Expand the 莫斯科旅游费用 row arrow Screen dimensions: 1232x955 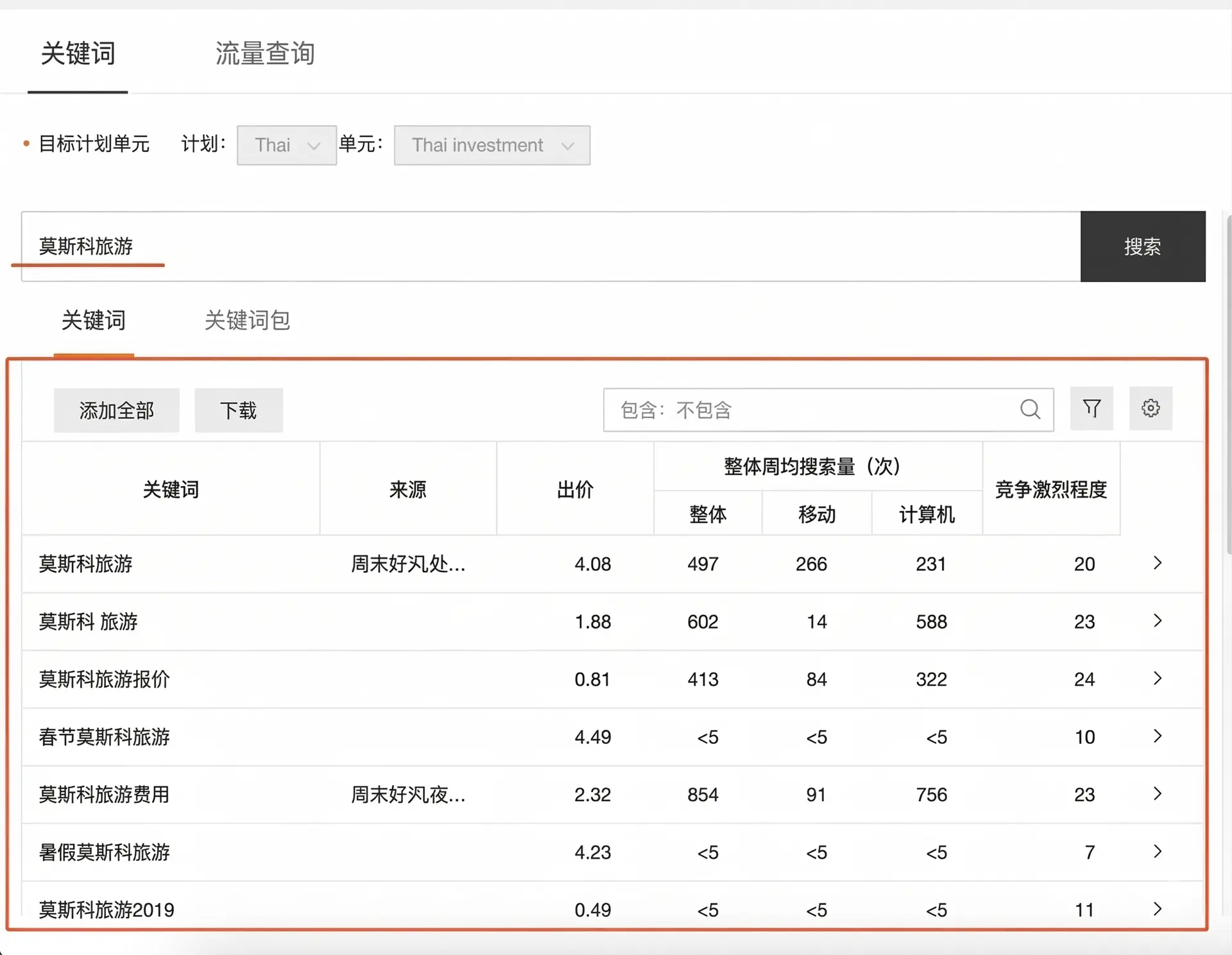point(1158,794)
